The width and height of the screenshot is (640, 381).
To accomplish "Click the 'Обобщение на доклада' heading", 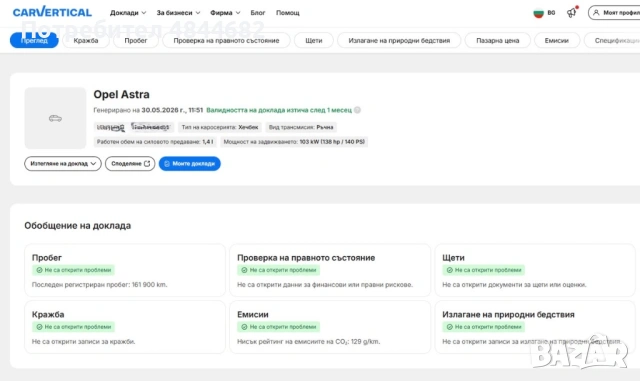I will 78,225.
